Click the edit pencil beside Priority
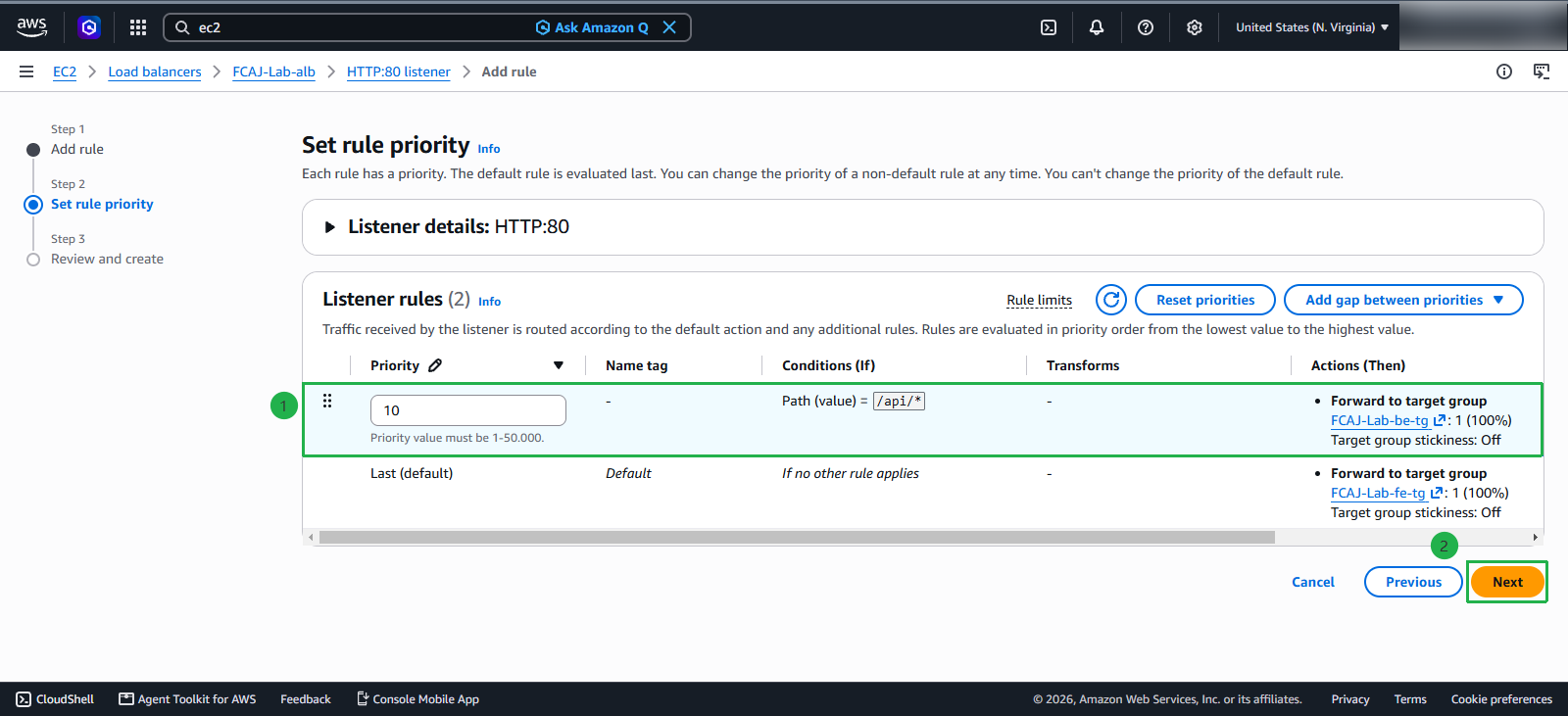 [x=435, y=365]
